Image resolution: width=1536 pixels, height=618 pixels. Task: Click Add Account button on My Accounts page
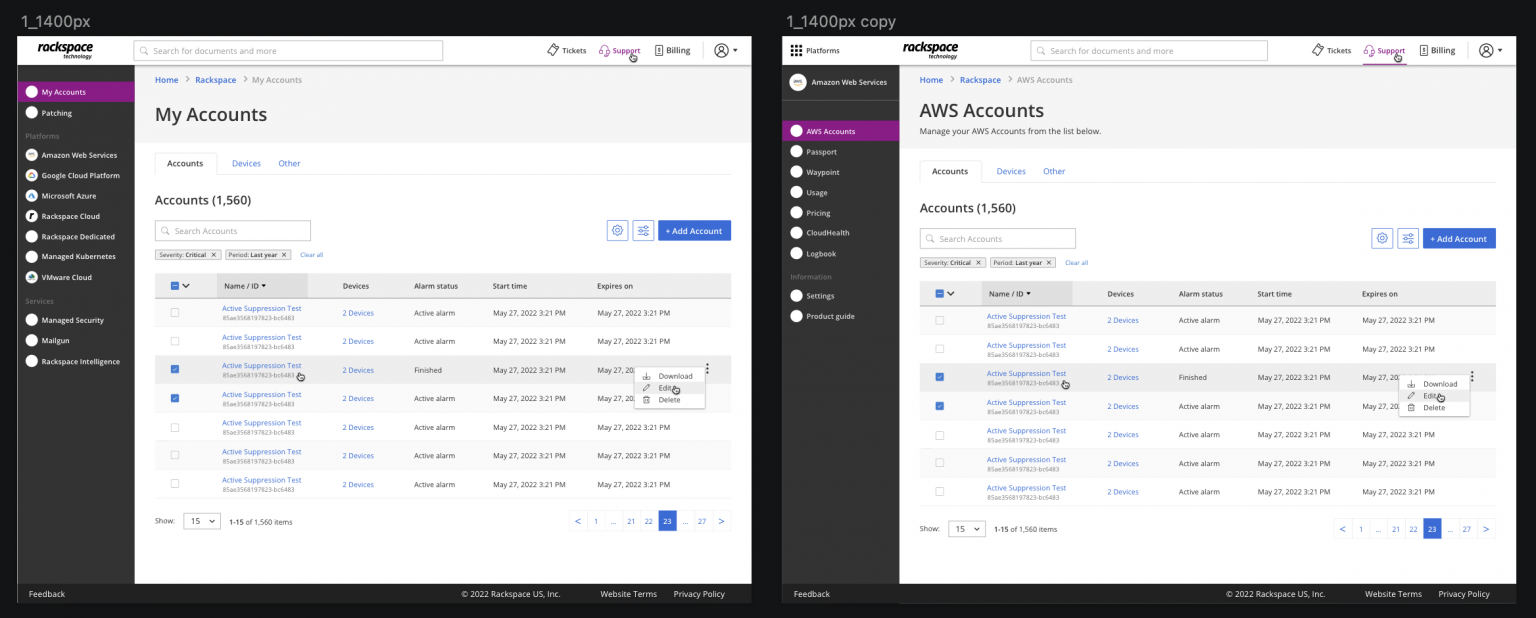click(694, 231)
